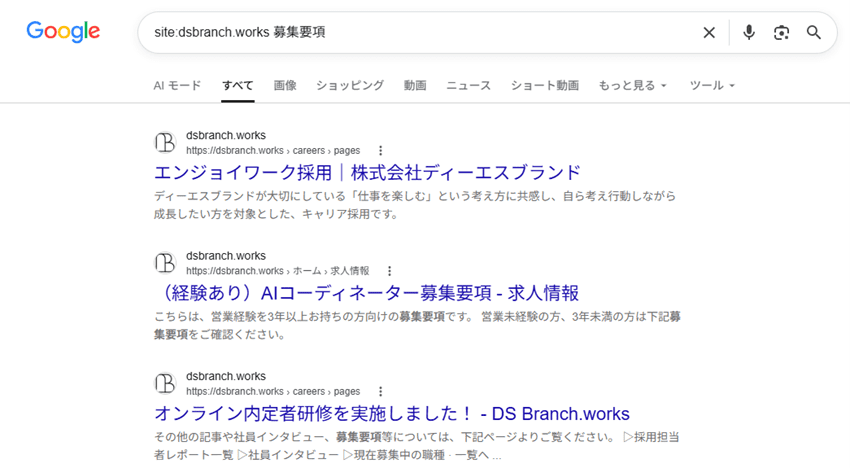Click dsbranch.works site name above オンライン内定者研修

226,376
